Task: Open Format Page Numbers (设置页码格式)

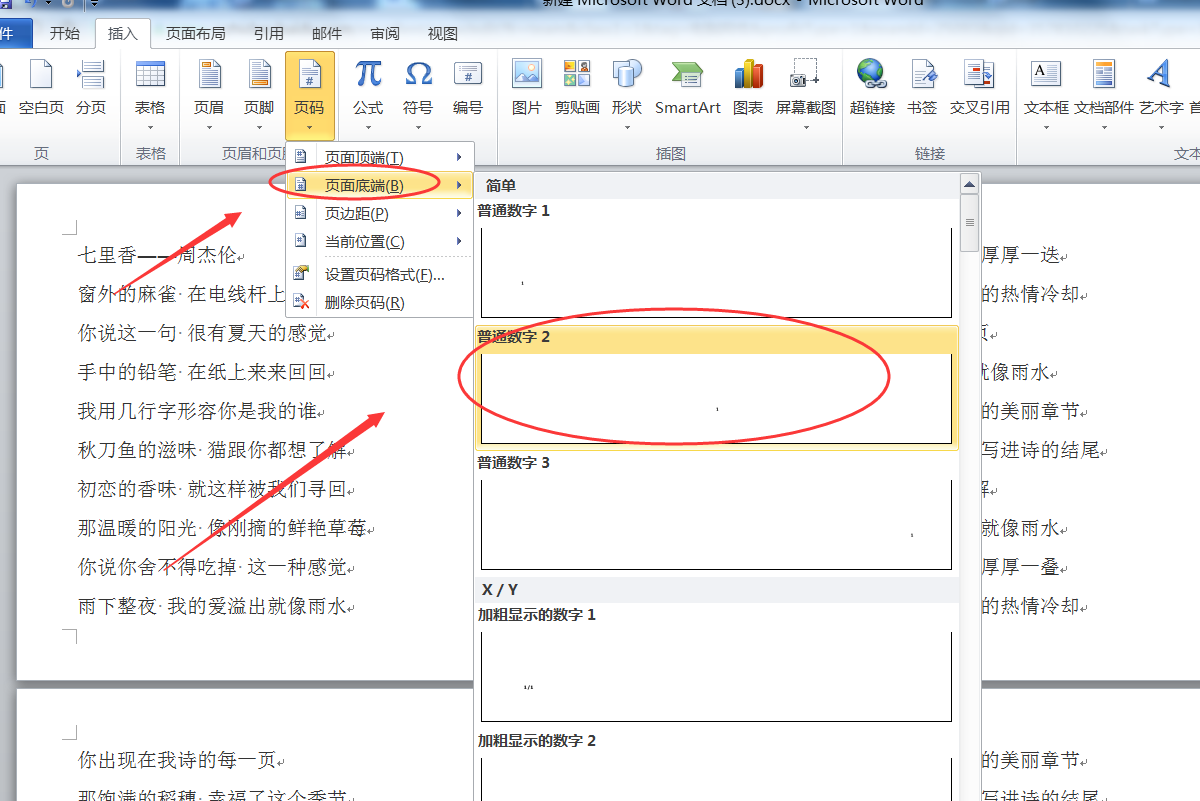Action: [379, 274]
